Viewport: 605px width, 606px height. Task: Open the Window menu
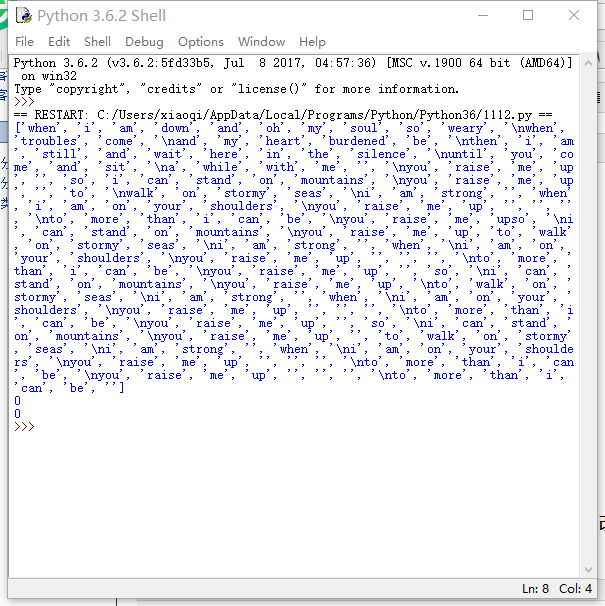[x=261, y=41]
